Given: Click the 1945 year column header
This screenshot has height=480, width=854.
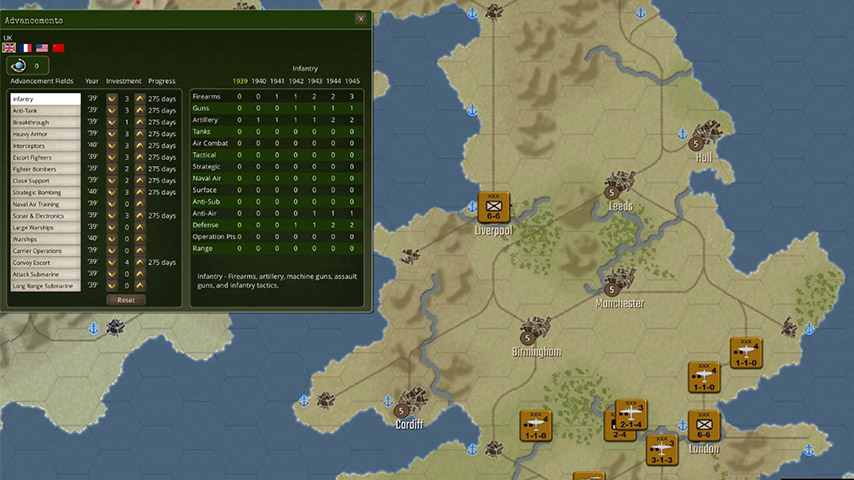Looking at the screenshot, I should coord(352,81).
